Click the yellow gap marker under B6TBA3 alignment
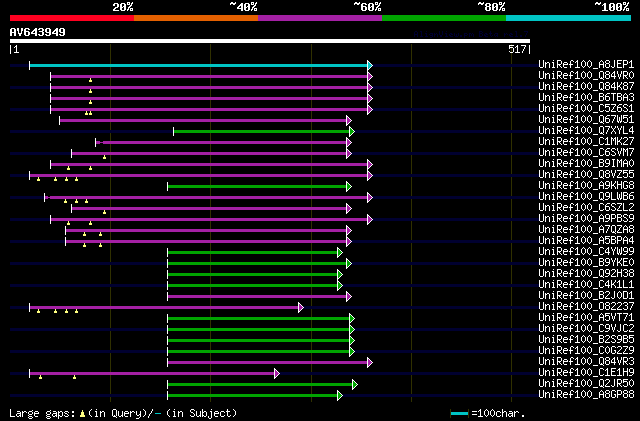Image resolution: width=640 pixels, height=421 pixels. 90,102
